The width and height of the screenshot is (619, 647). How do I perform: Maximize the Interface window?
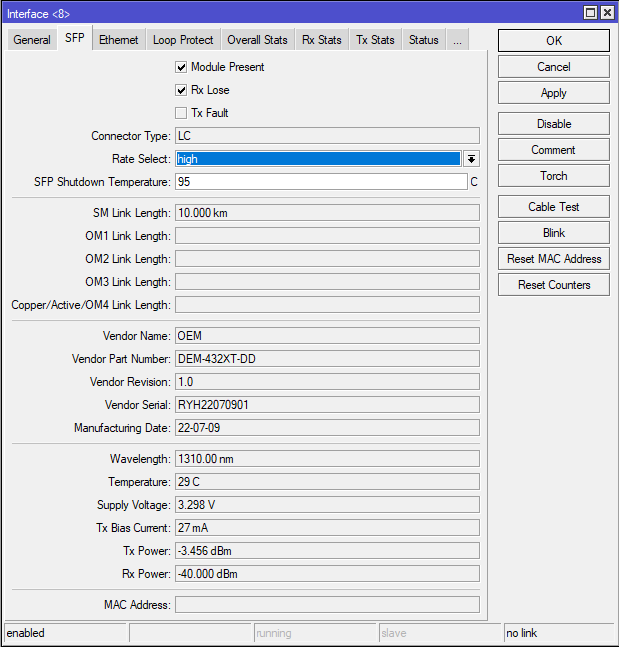591,13
